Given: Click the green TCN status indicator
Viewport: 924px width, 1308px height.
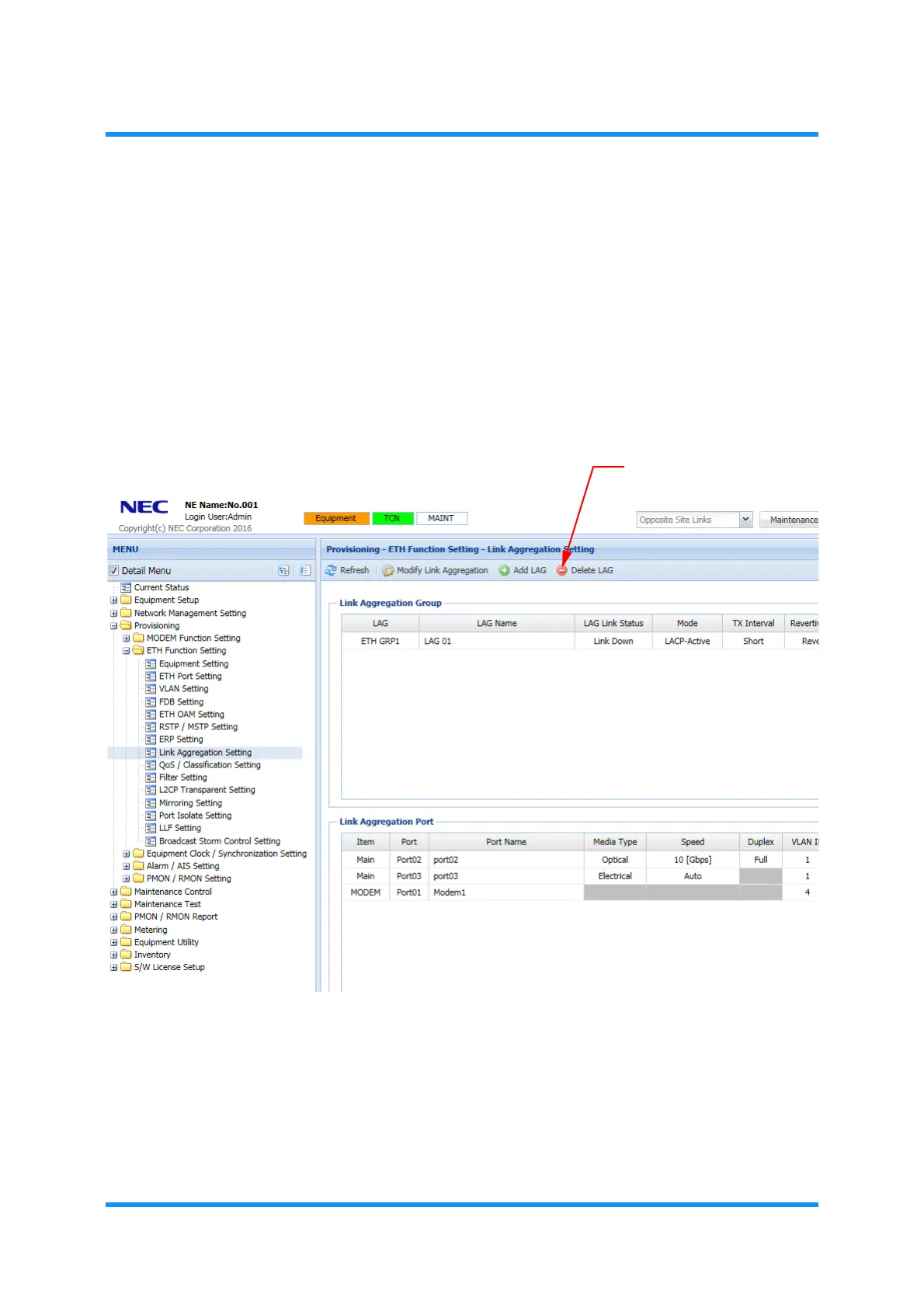Looking at the screenshot, I should point(392,518).
